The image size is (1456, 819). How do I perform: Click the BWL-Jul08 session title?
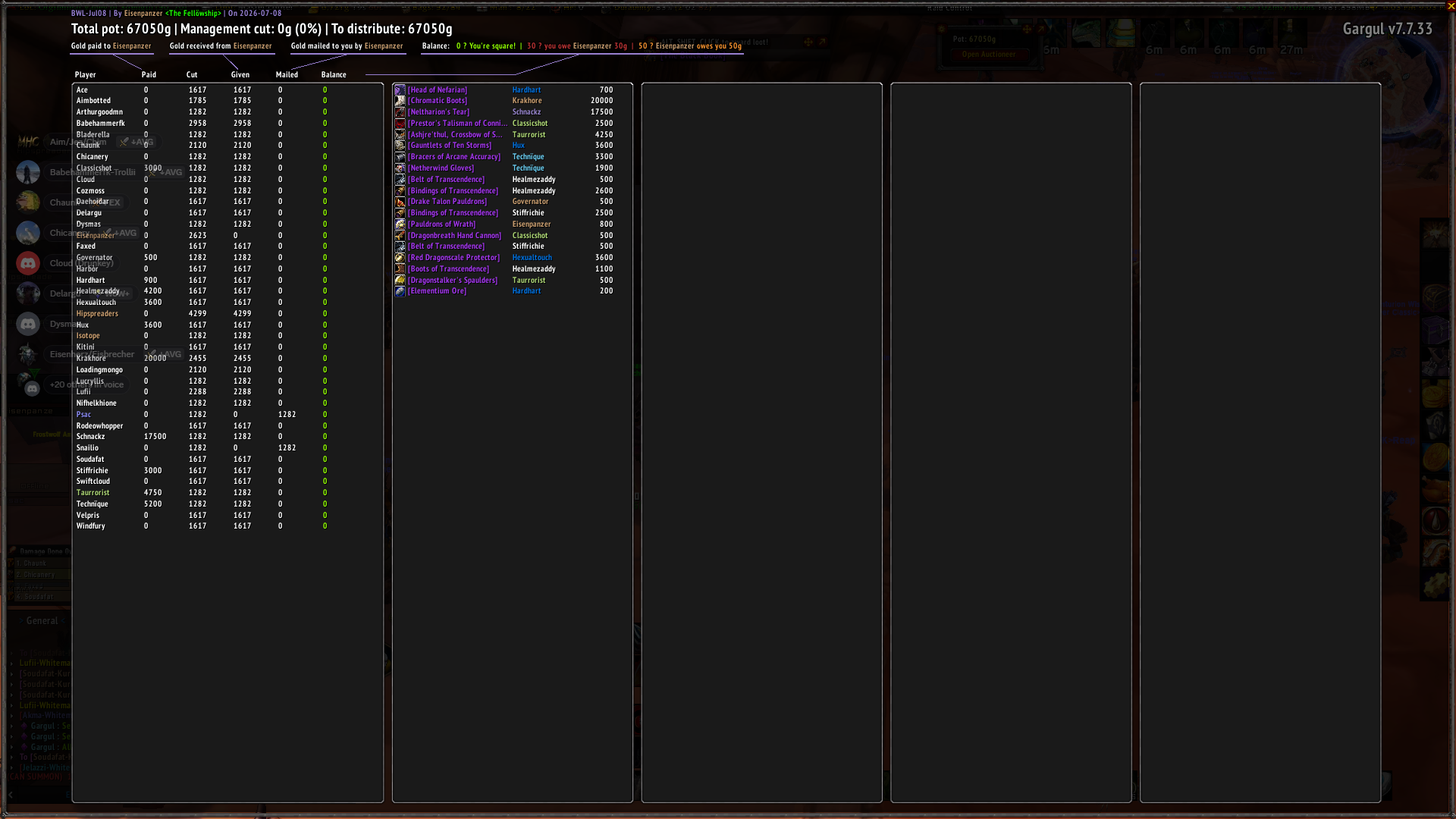point(89,14)
